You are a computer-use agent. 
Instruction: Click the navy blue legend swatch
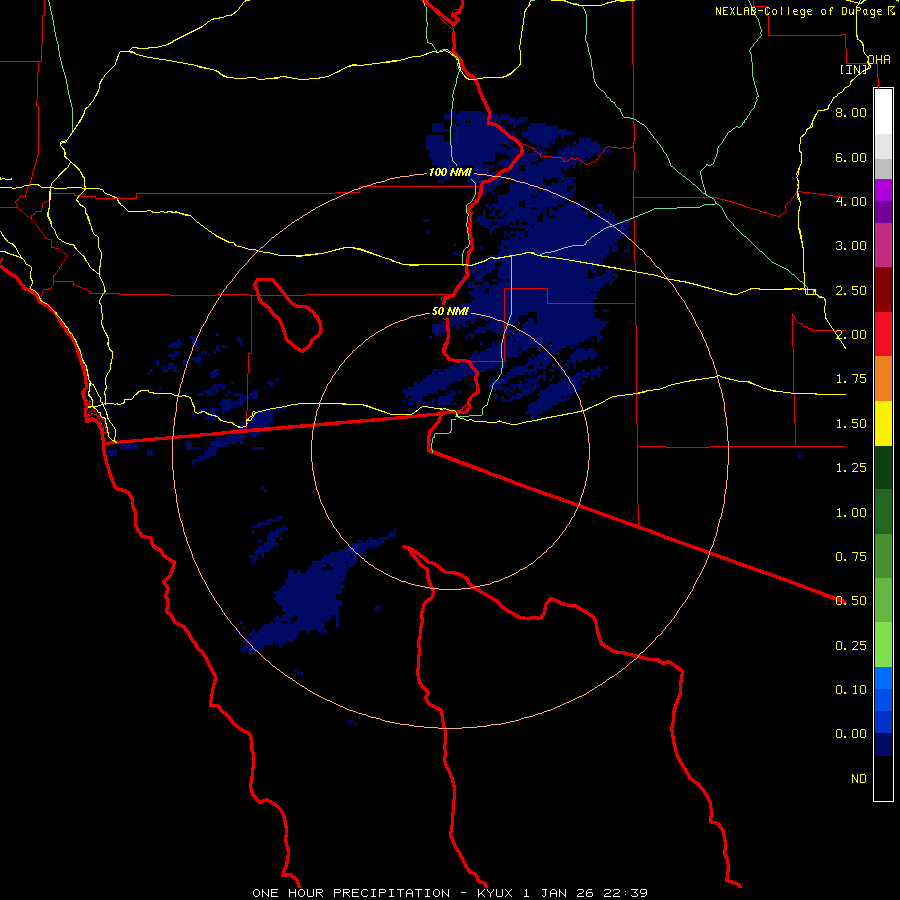click(883, 745)
